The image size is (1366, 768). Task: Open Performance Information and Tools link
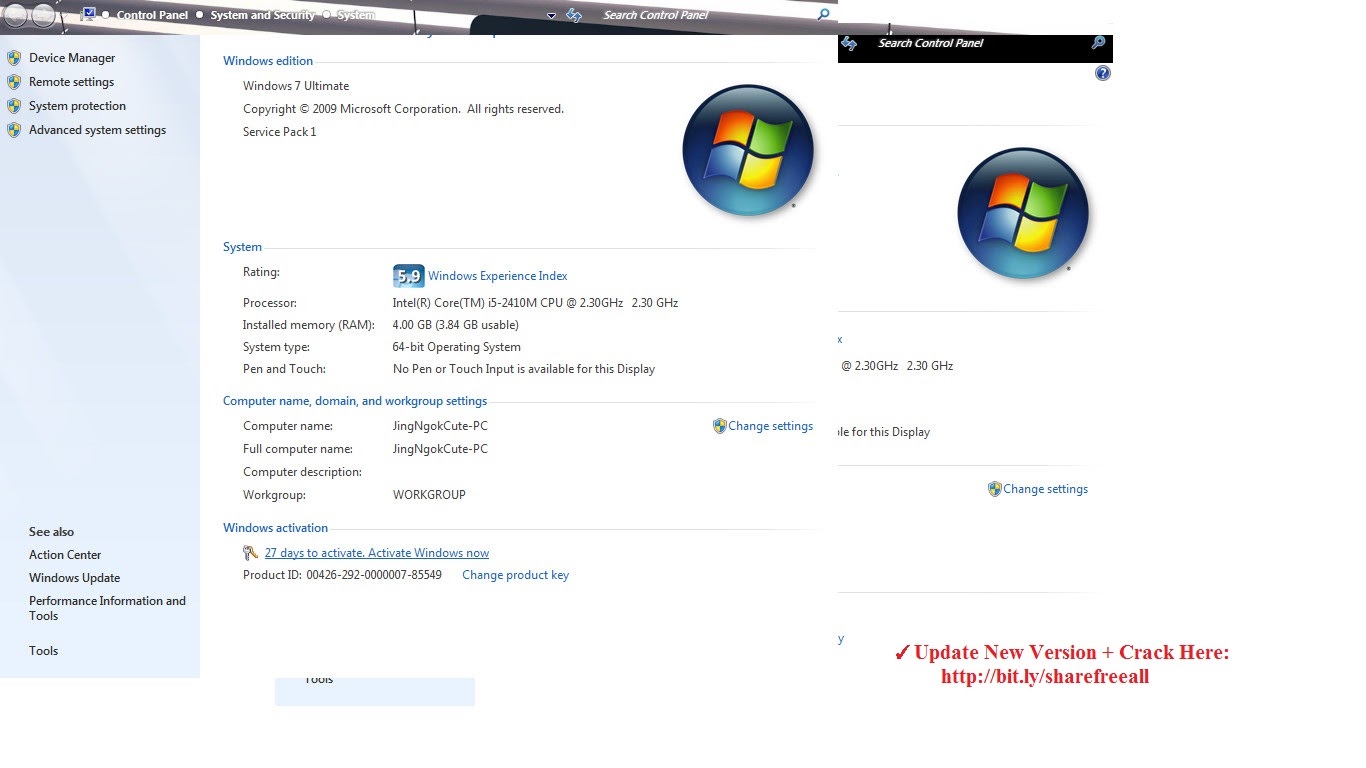pos(107,608)
